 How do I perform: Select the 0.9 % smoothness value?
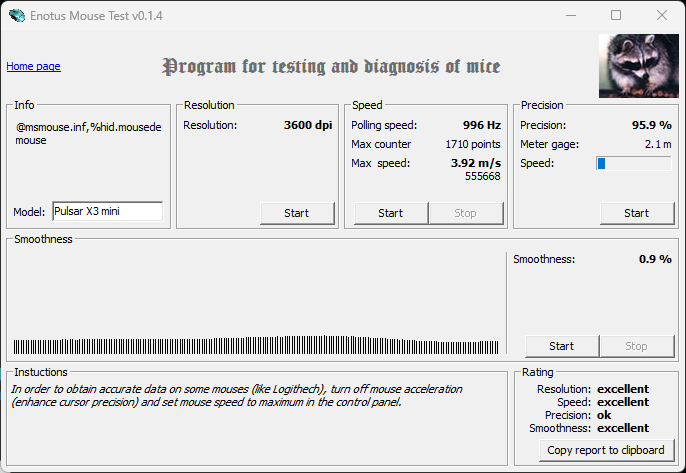tap(655, 259)
